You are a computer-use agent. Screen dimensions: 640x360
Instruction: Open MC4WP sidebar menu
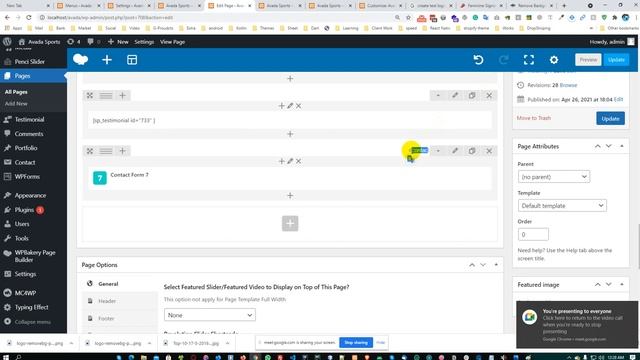(33, 293)
